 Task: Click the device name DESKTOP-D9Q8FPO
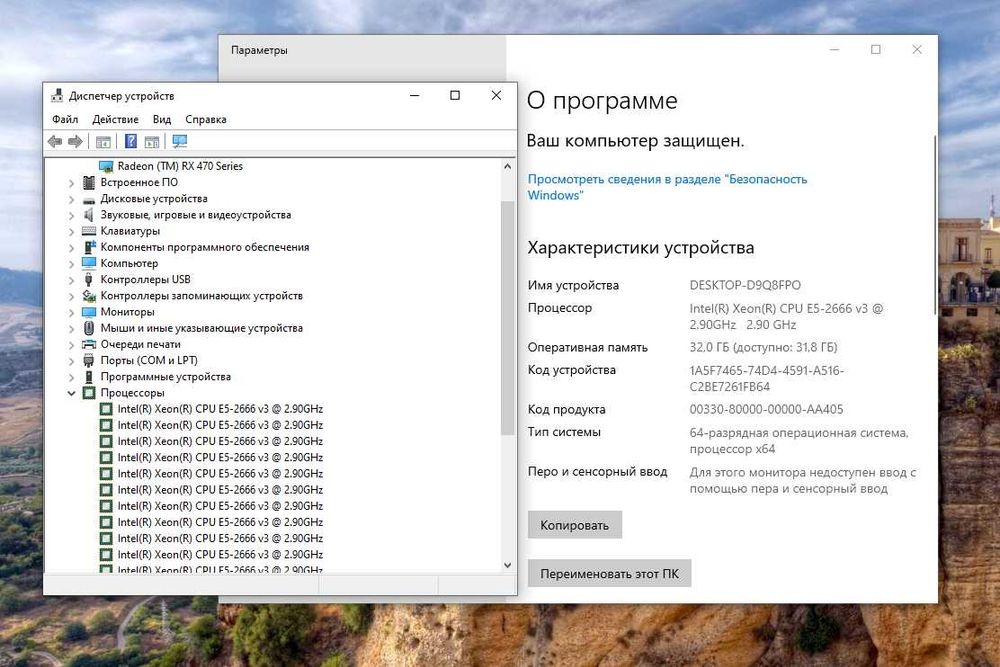pos(745,285)
